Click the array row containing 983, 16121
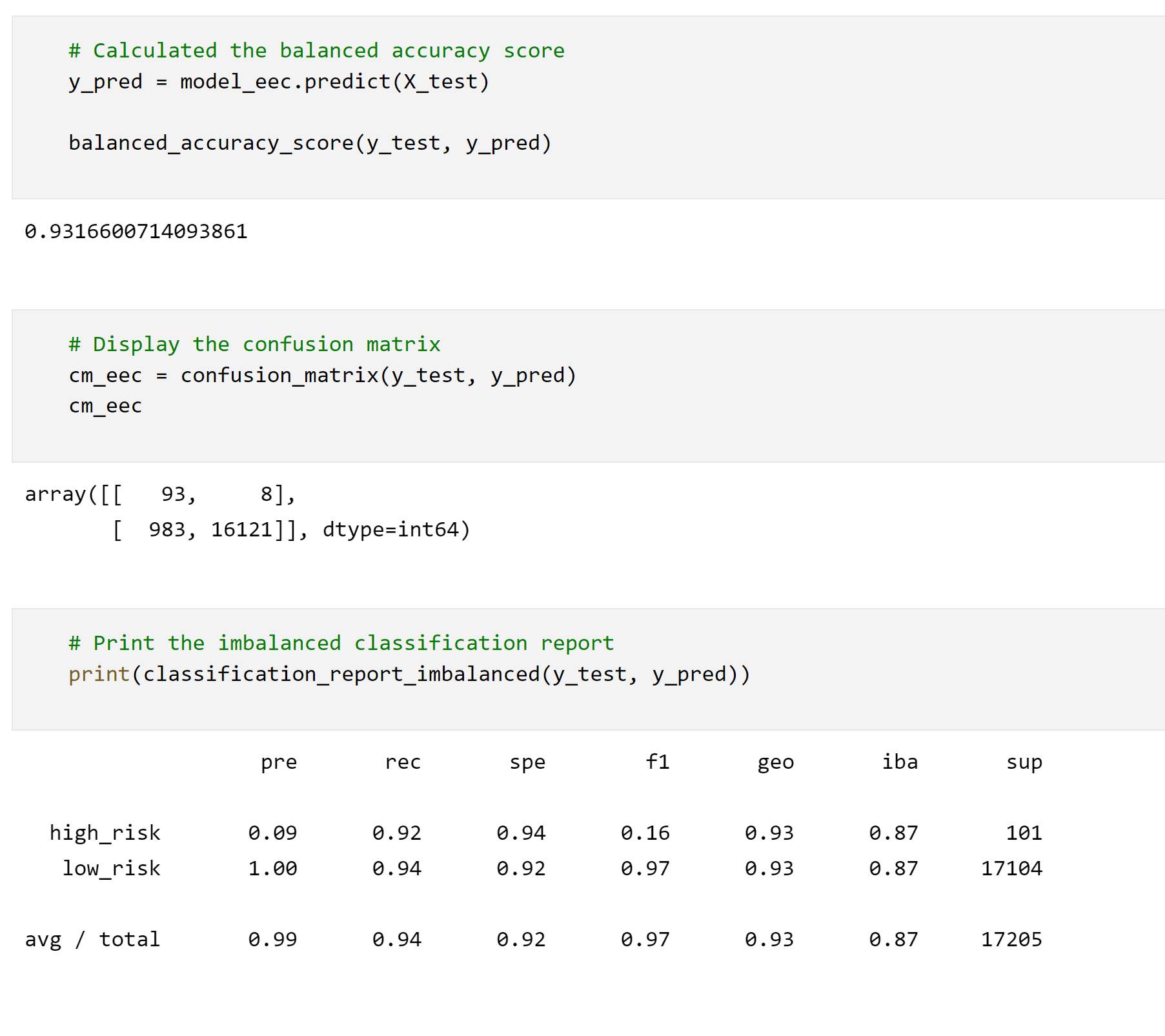Image resolution: width=1165 pixels, height=1036 pixels. click(291, 530)
